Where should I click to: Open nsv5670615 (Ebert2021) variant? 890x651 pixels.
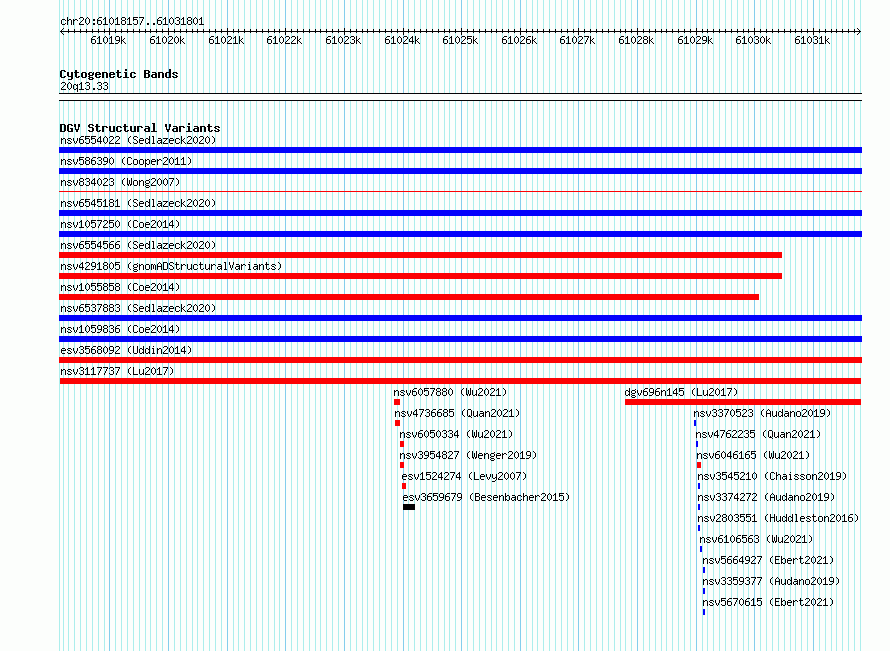(x=768, y=602)
